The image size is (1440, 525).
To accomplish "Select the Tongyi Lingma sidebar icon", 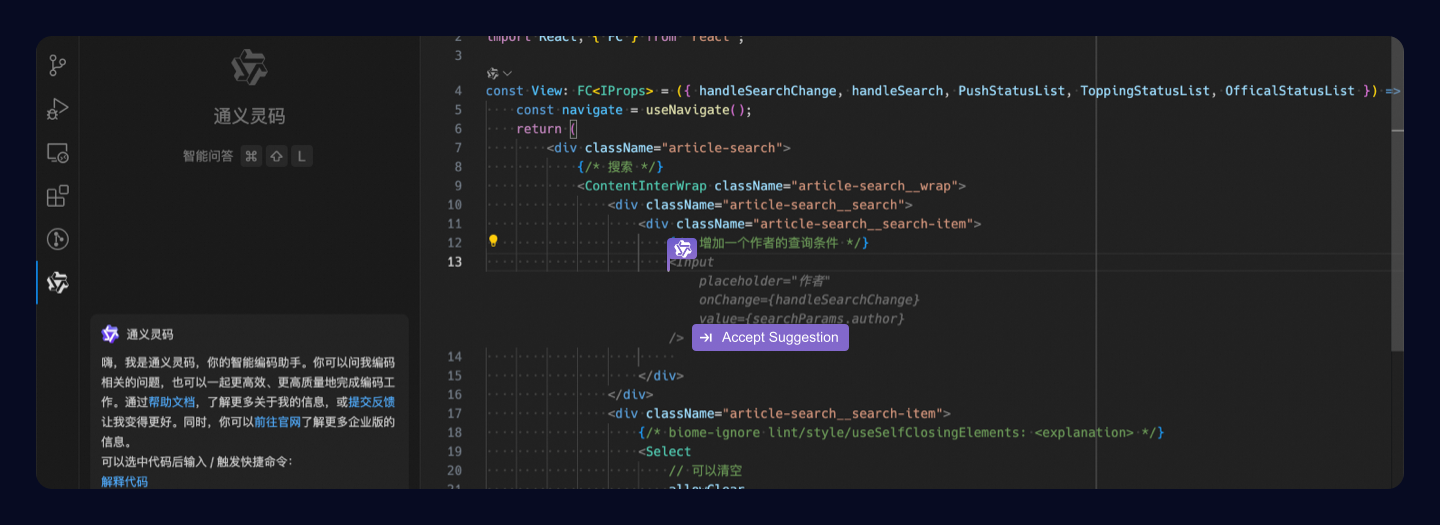I will pyautogui.click(x=58, y=283).
